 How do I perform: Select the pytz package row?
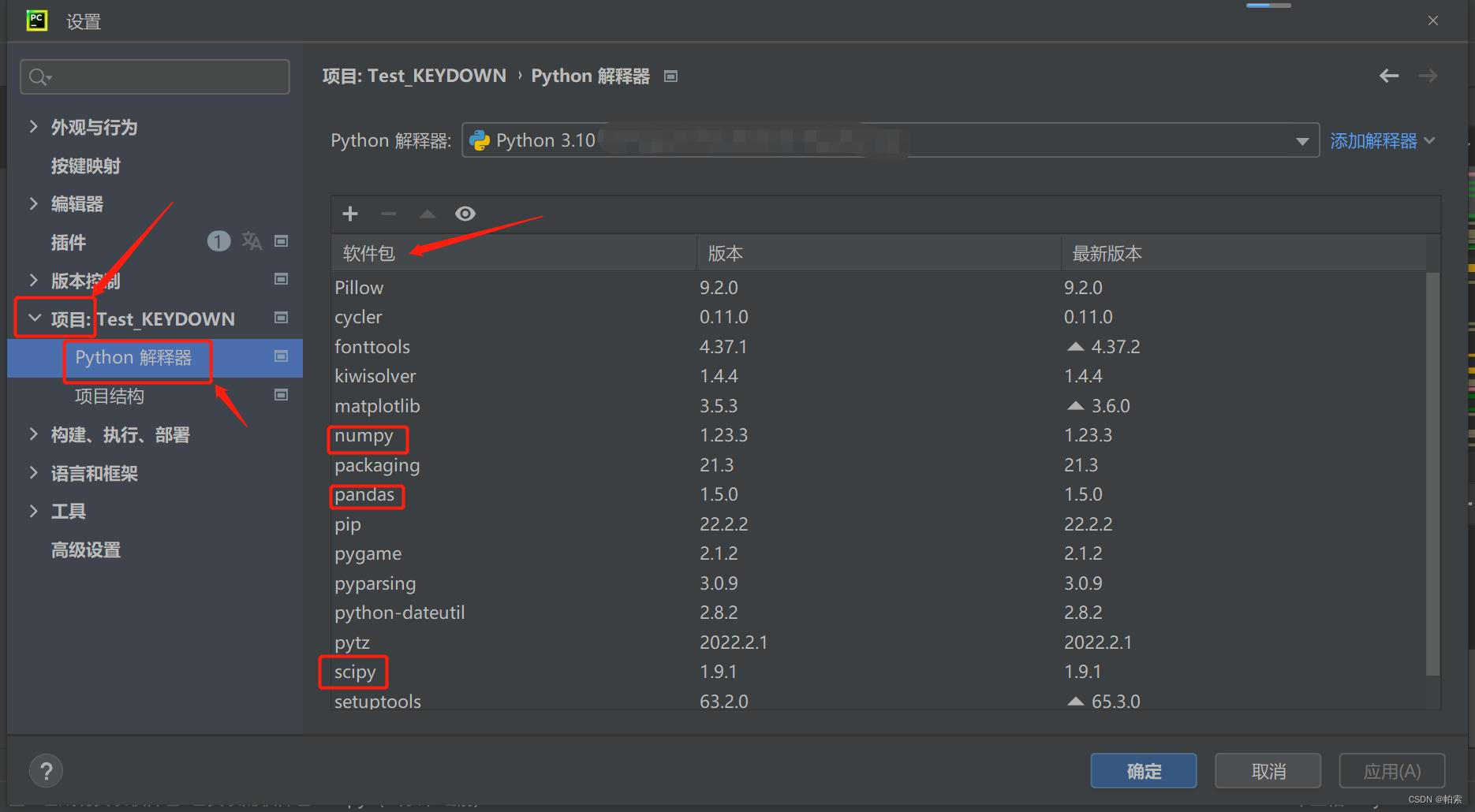click(879, 643)
